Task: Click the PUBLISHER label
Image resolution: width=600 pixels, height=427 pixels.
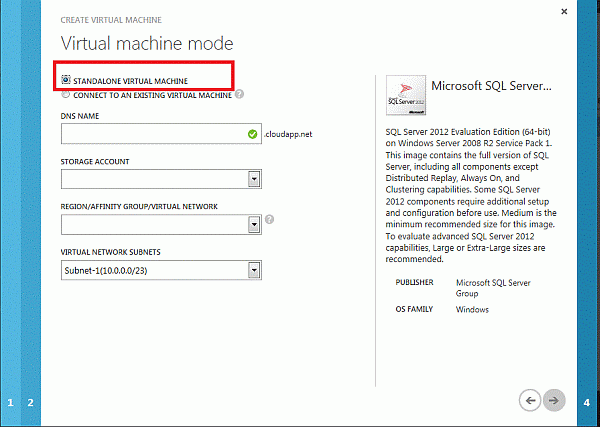Action: (x=414, y=282)
